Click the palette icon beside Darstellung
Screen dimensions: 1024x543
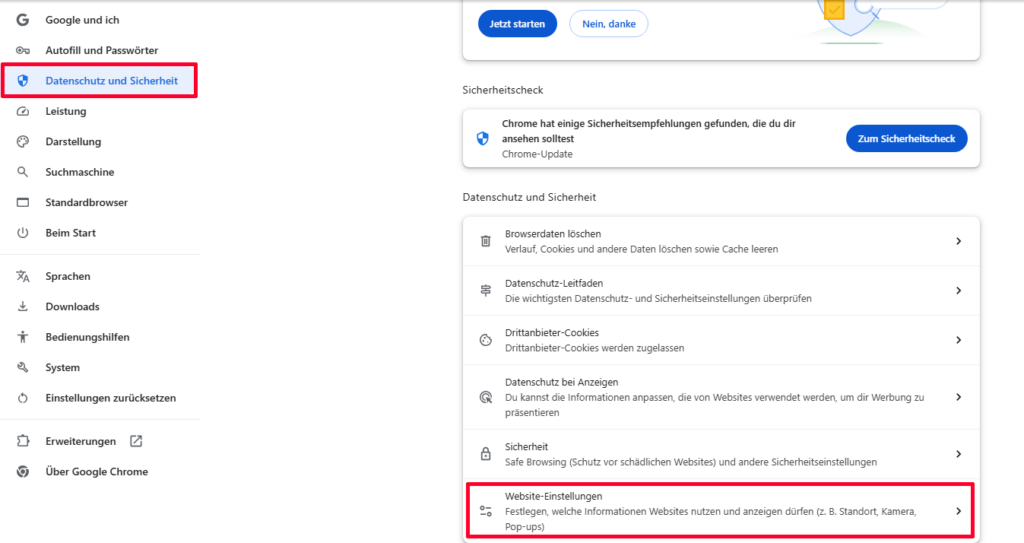point(23,142)
